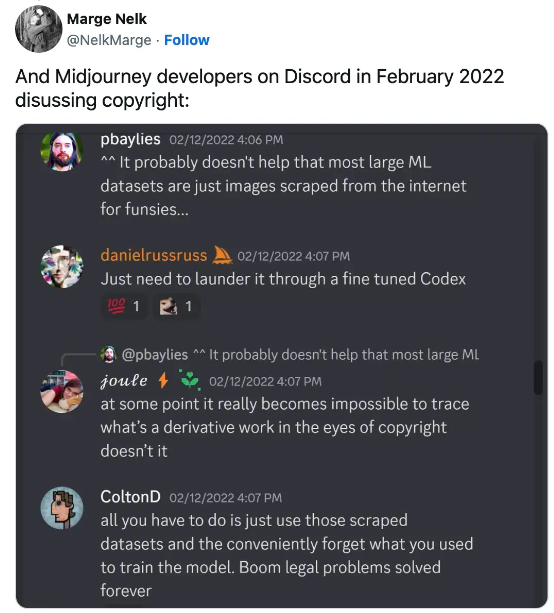
Task: Click the green sprout badge beside joule
Action: point(190,380)
